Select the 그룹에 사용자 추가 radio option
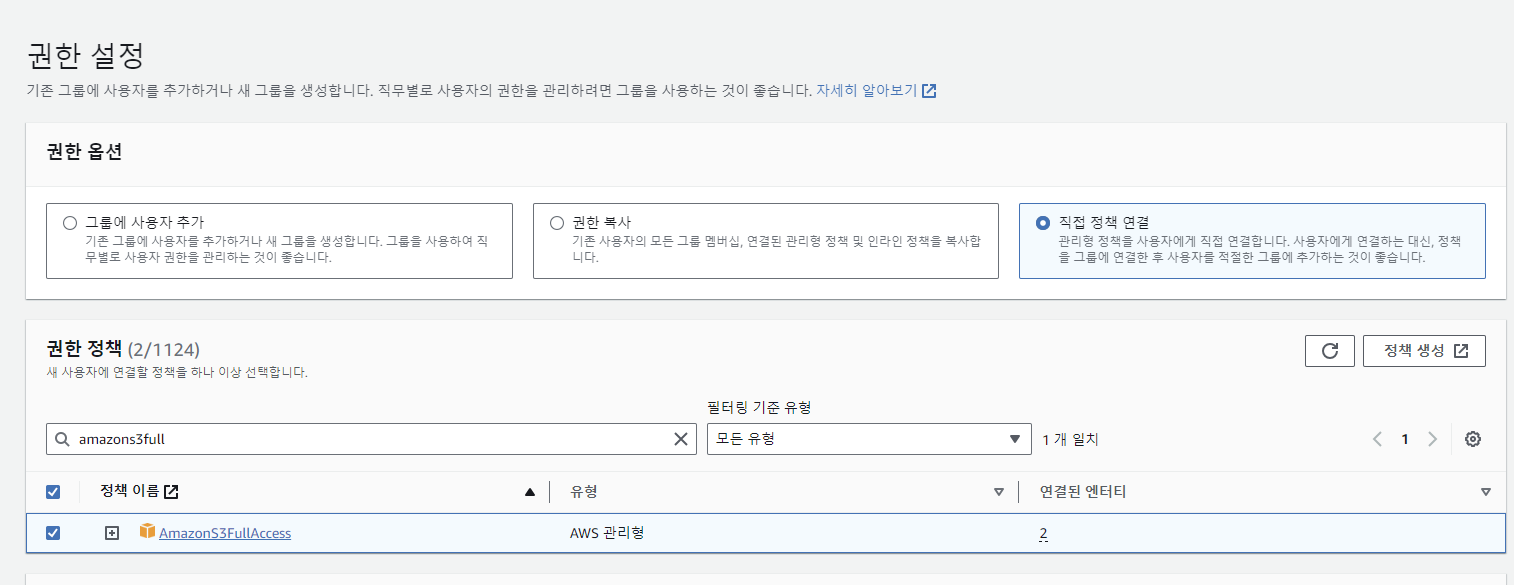 point(69,223)
